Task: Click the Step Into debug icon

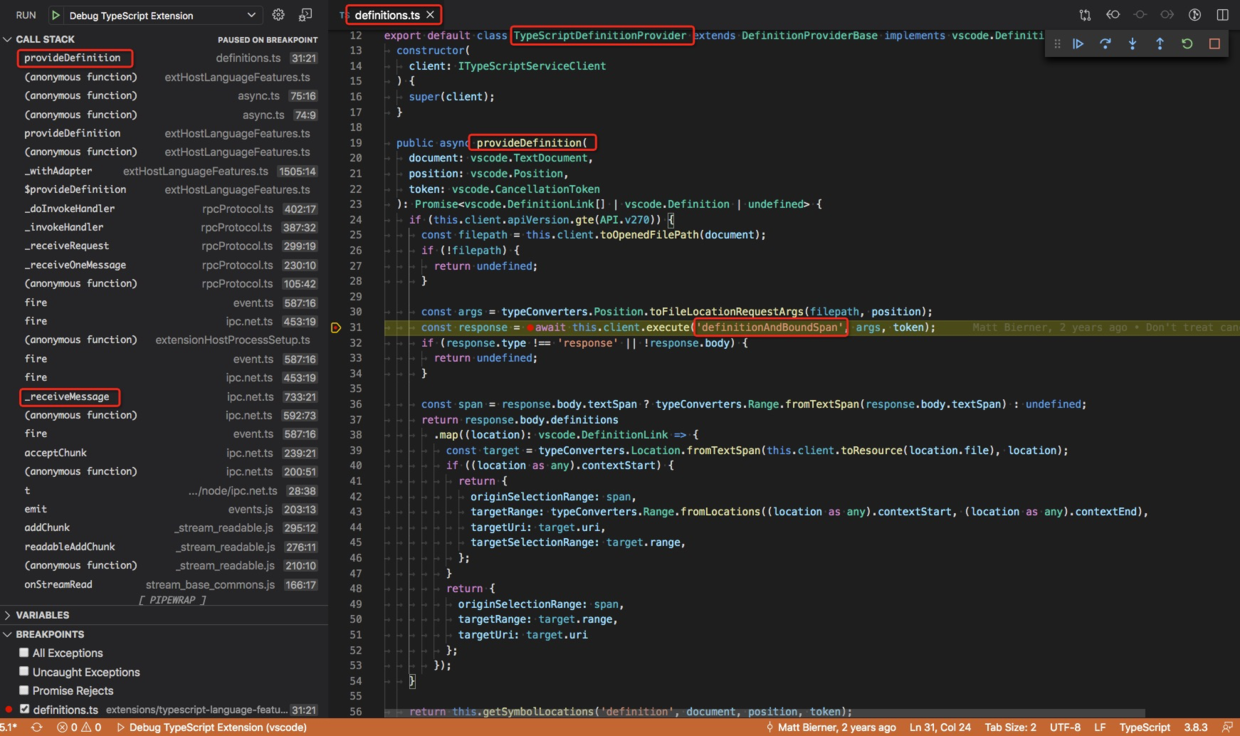Action: [x=1132, y=44]
